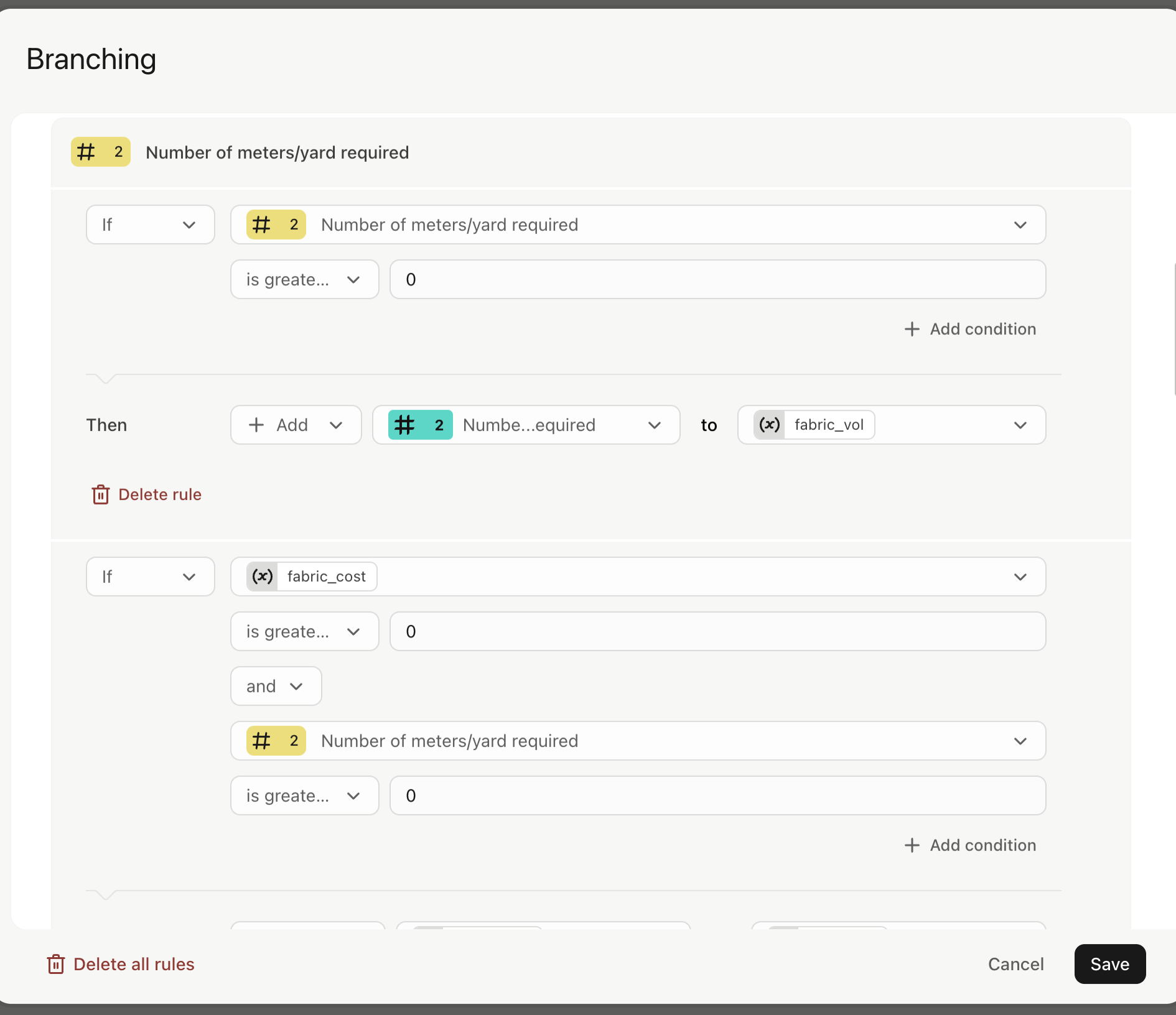This screenshot has width=1176, height=1015.
Task: Open the second rule's If dropdown
Action: point(151,577)
